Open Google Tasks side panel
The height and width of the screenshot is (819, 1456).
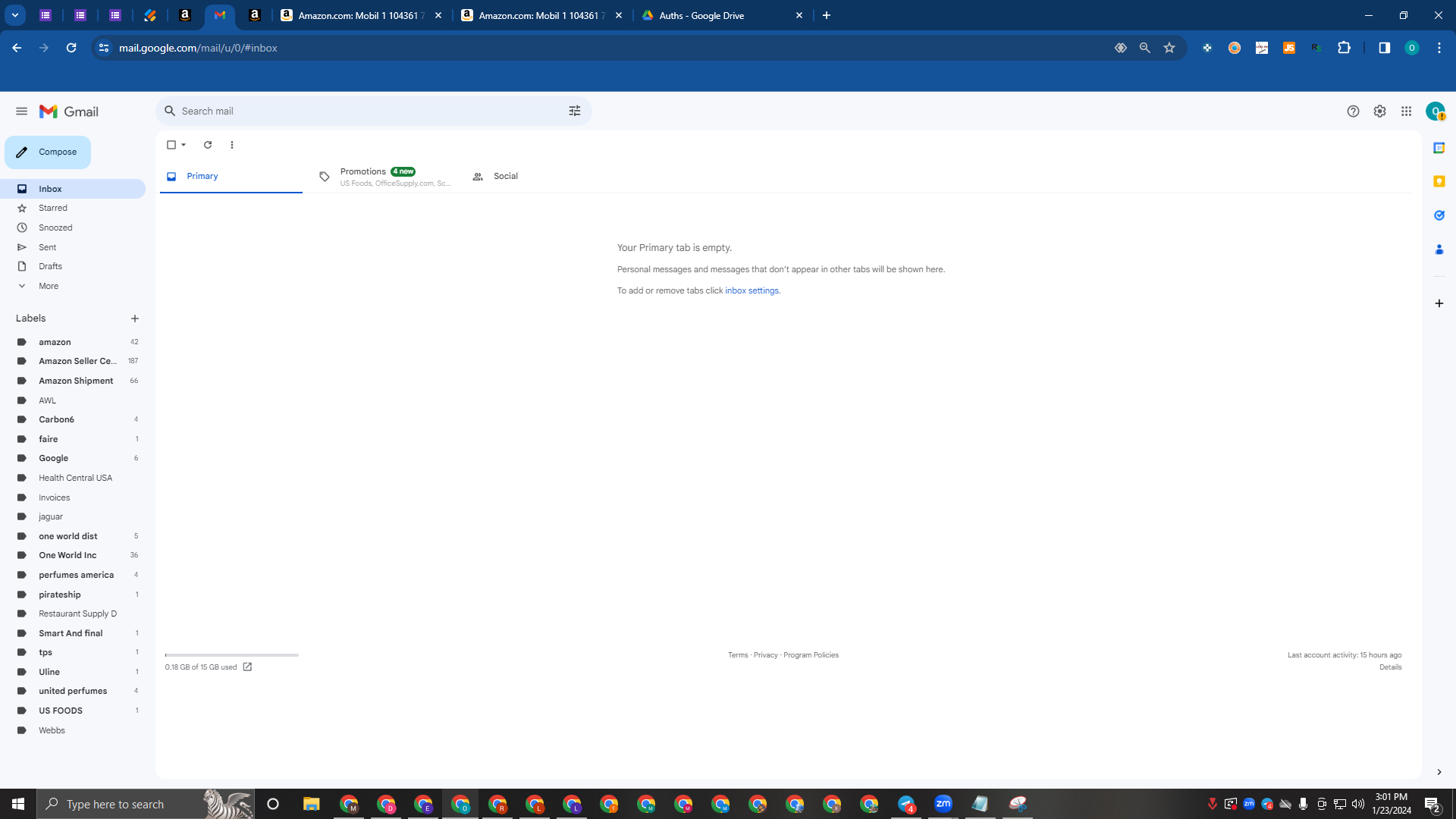[1439, 215]
